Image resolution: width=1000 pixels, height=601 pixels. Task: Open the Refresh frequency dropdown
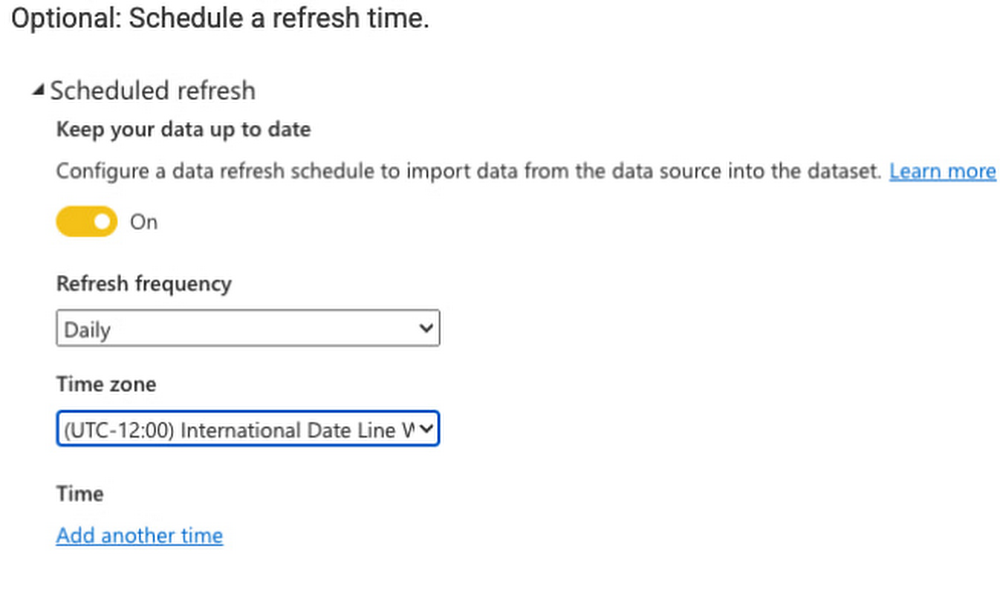pyautogui.click(x=247, y=329)
